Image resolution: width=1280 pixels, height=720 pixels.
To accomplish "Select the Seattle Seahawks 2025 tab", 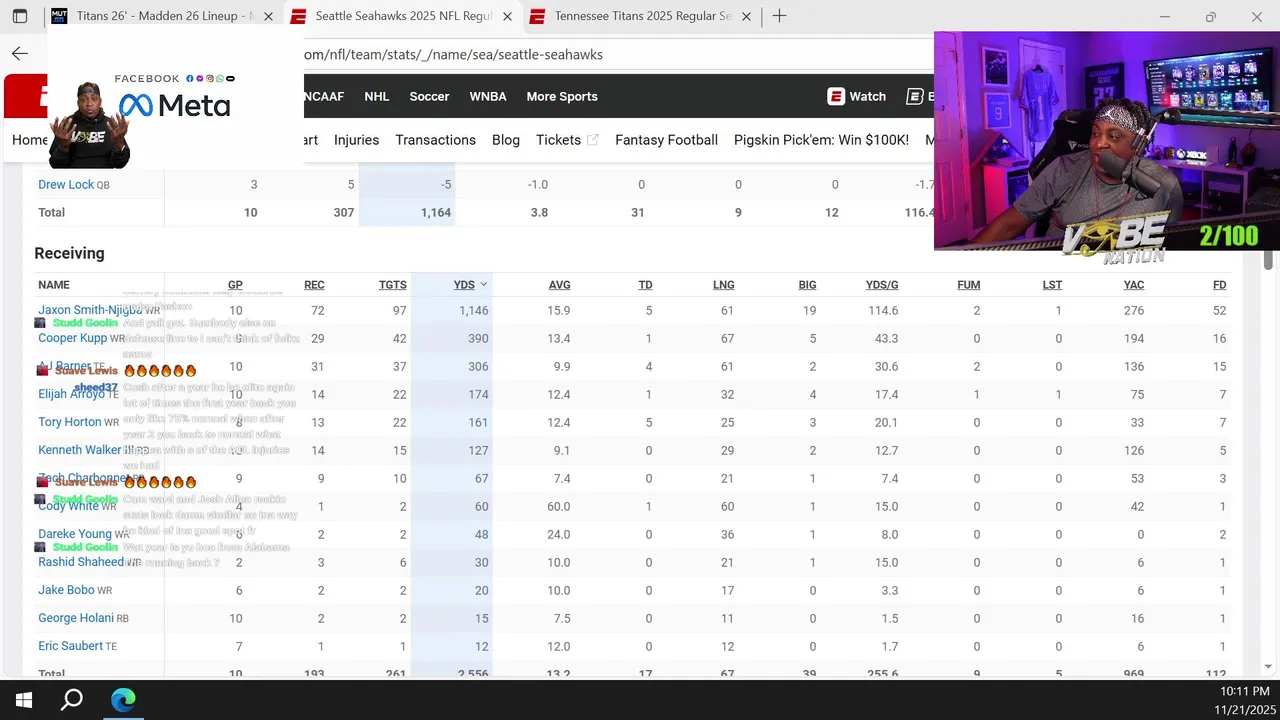I will [404, 16].
